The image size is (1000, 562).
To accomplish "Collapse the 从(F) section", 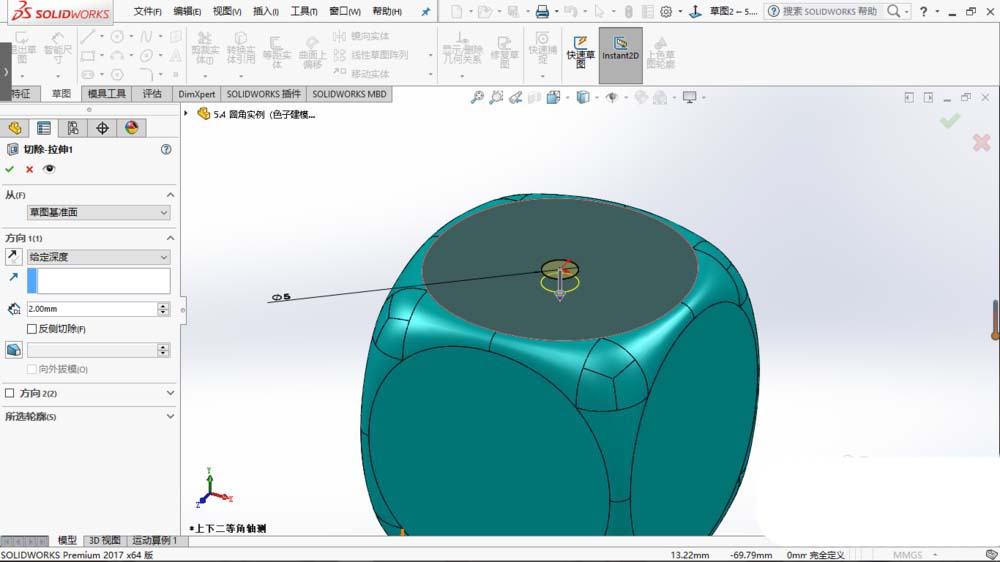I will [x=170, y=195].
